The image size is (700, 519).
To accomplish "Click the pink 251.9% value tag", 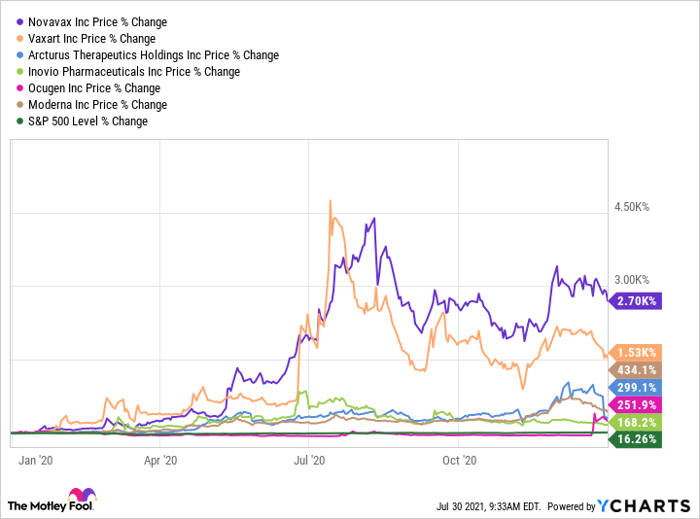I will click(x=634, y=405).
